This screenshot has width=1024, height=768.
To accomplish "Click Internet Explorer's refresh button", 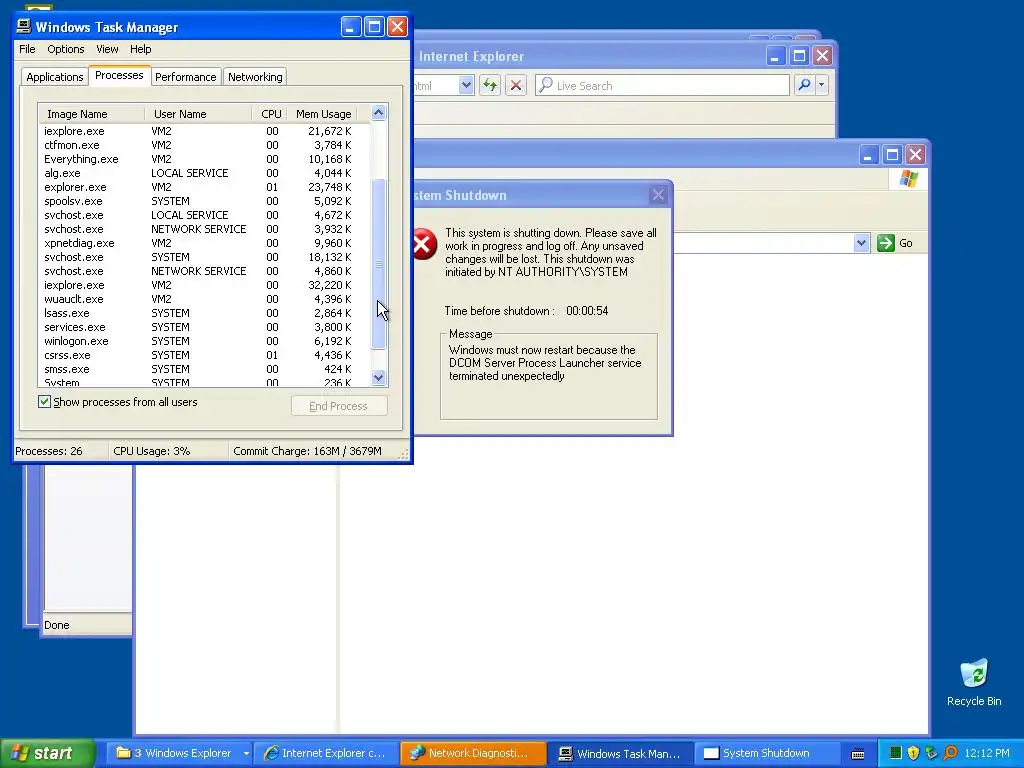I will tap(490, 85).
